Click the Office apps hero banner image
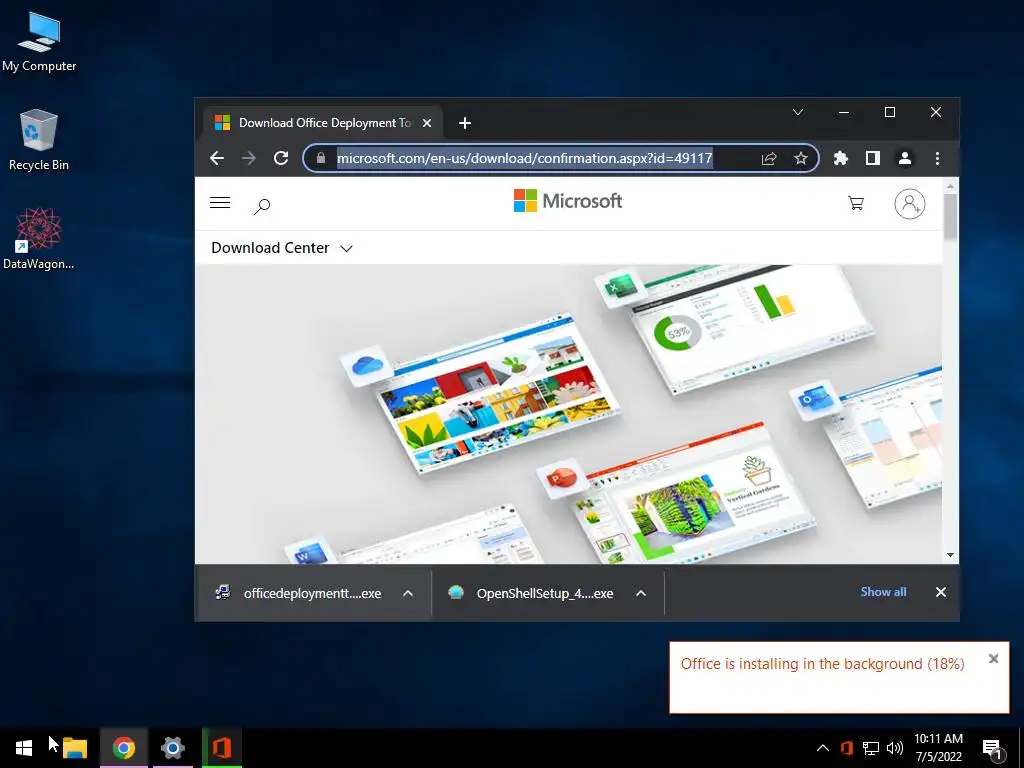Screen dimensions: 1024x768 coord(568,414)
